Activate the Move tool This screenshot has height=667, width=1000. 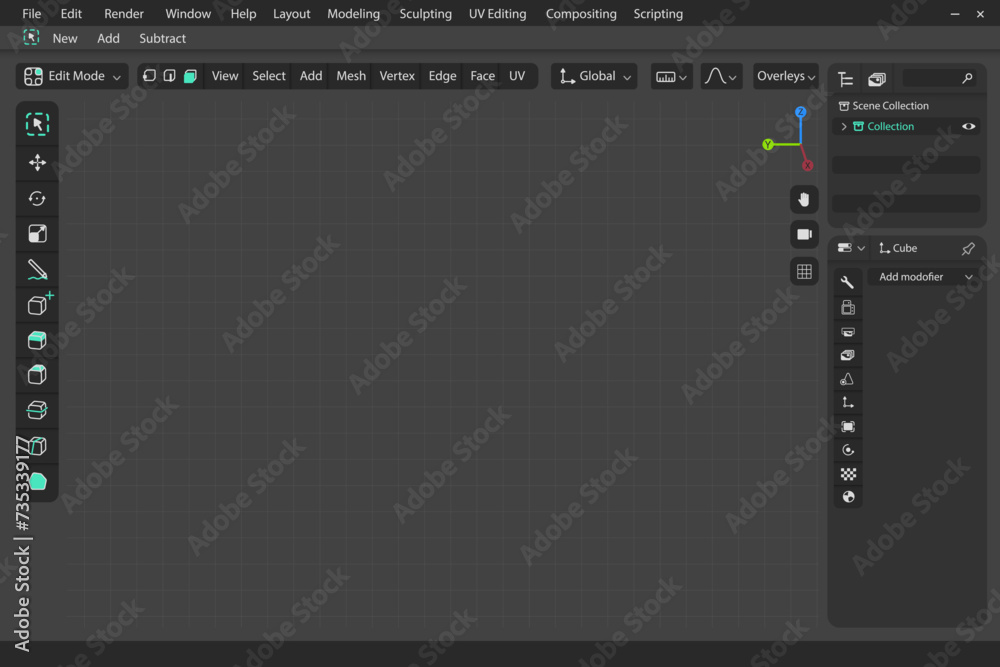click(x=37, y=162)
